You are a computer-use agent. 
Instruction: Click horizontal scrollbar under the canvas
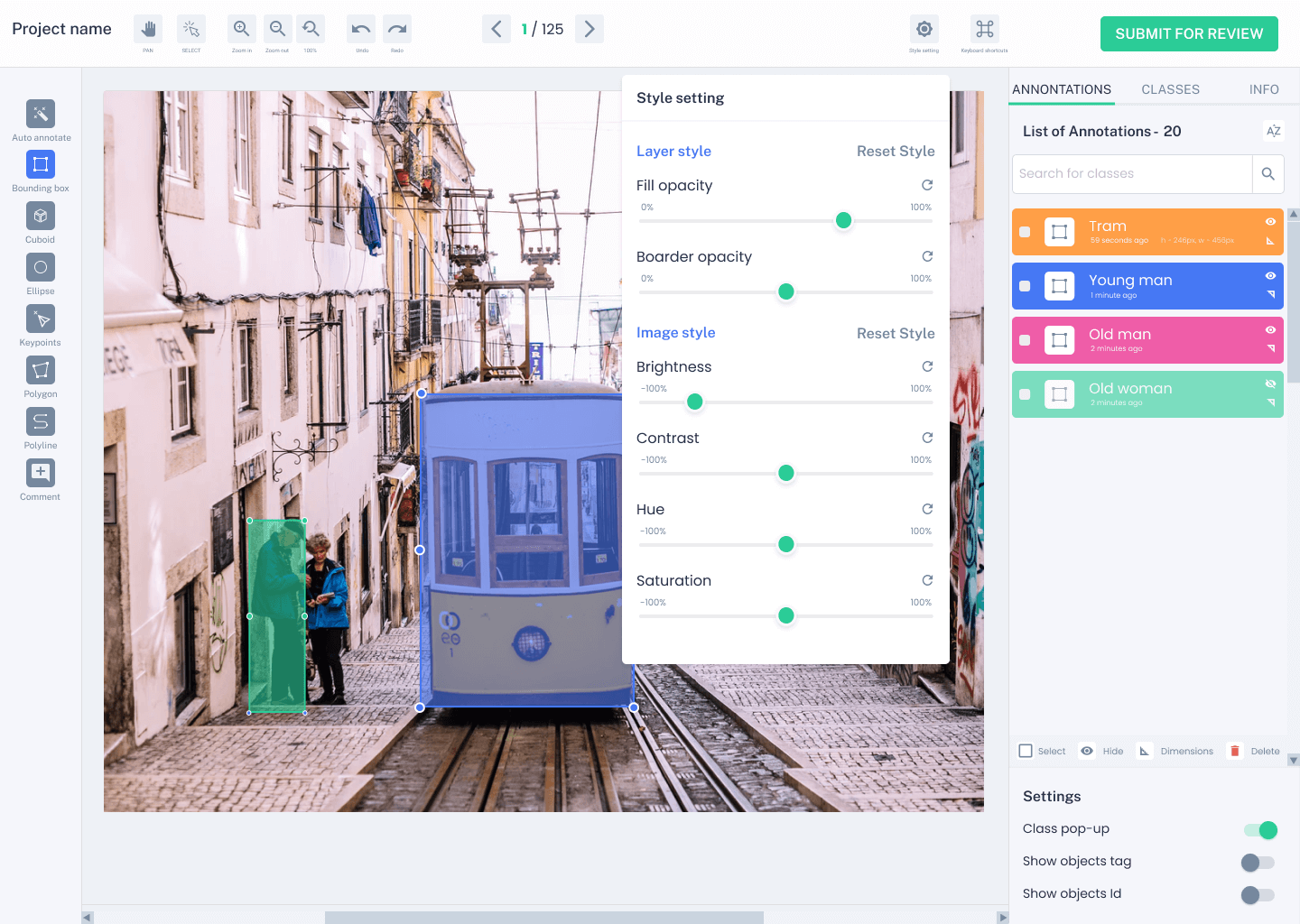pyautogui.click(x=544, y=918)
